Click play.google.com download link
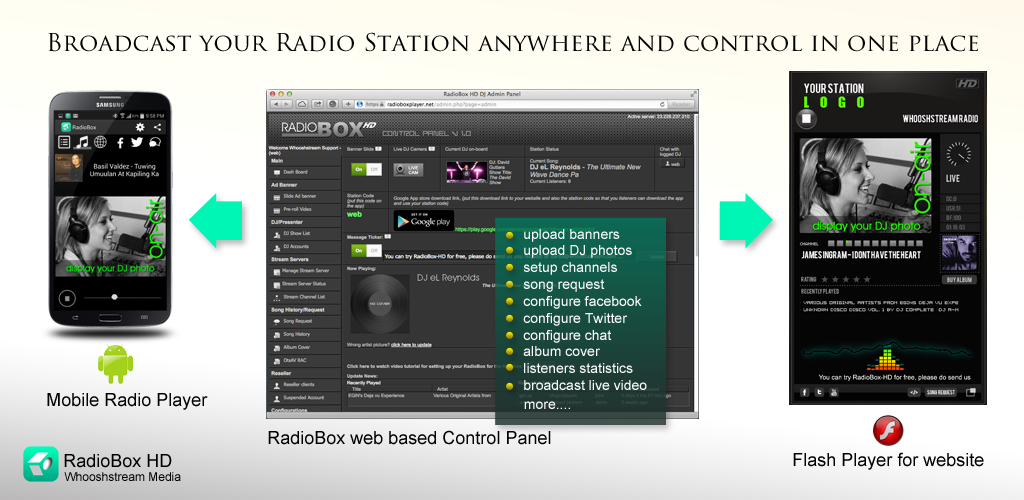This screenshot has width=1024, height=500. tap(477, 229)
